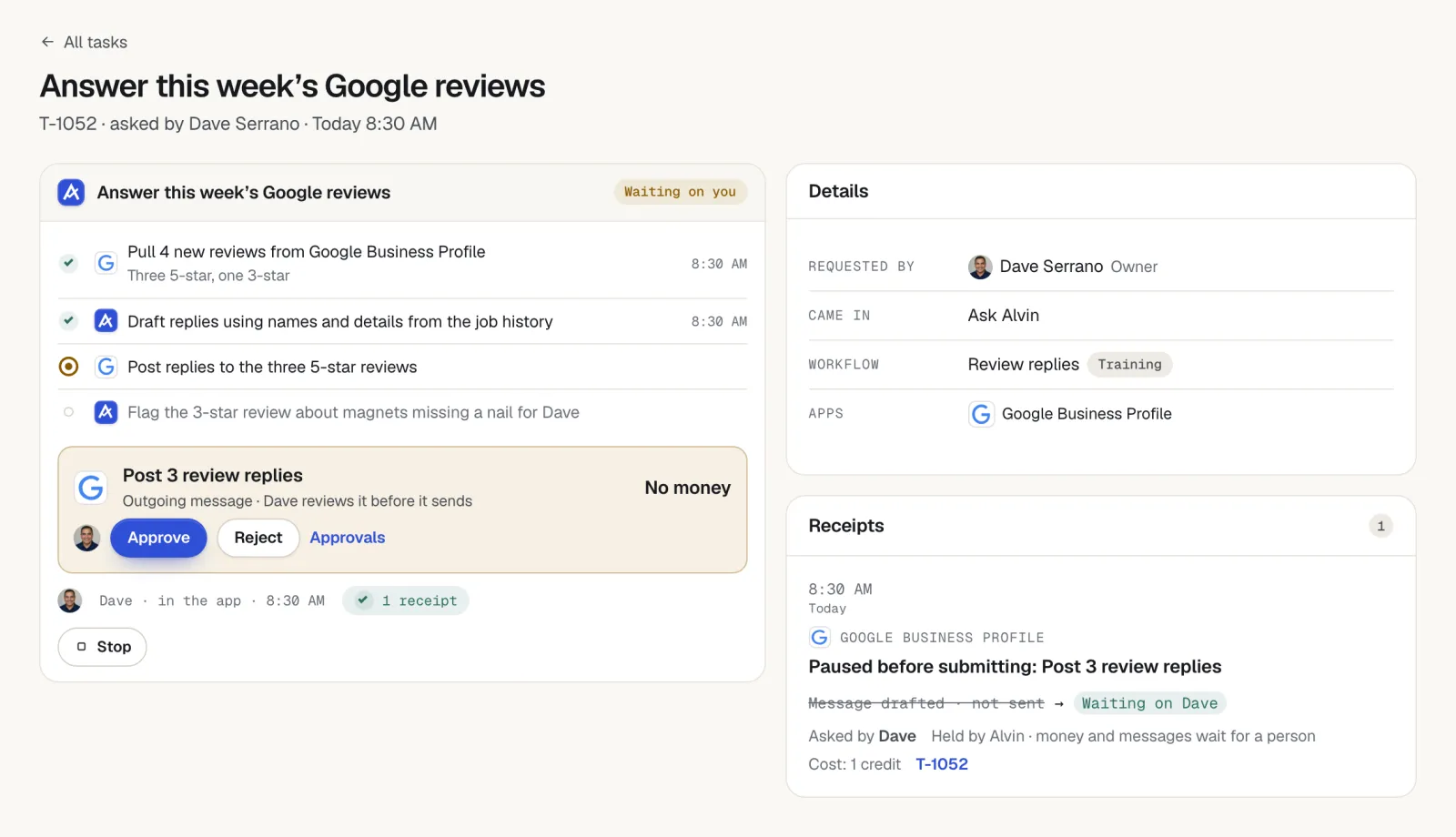Approve the 3 review replies

158,538
